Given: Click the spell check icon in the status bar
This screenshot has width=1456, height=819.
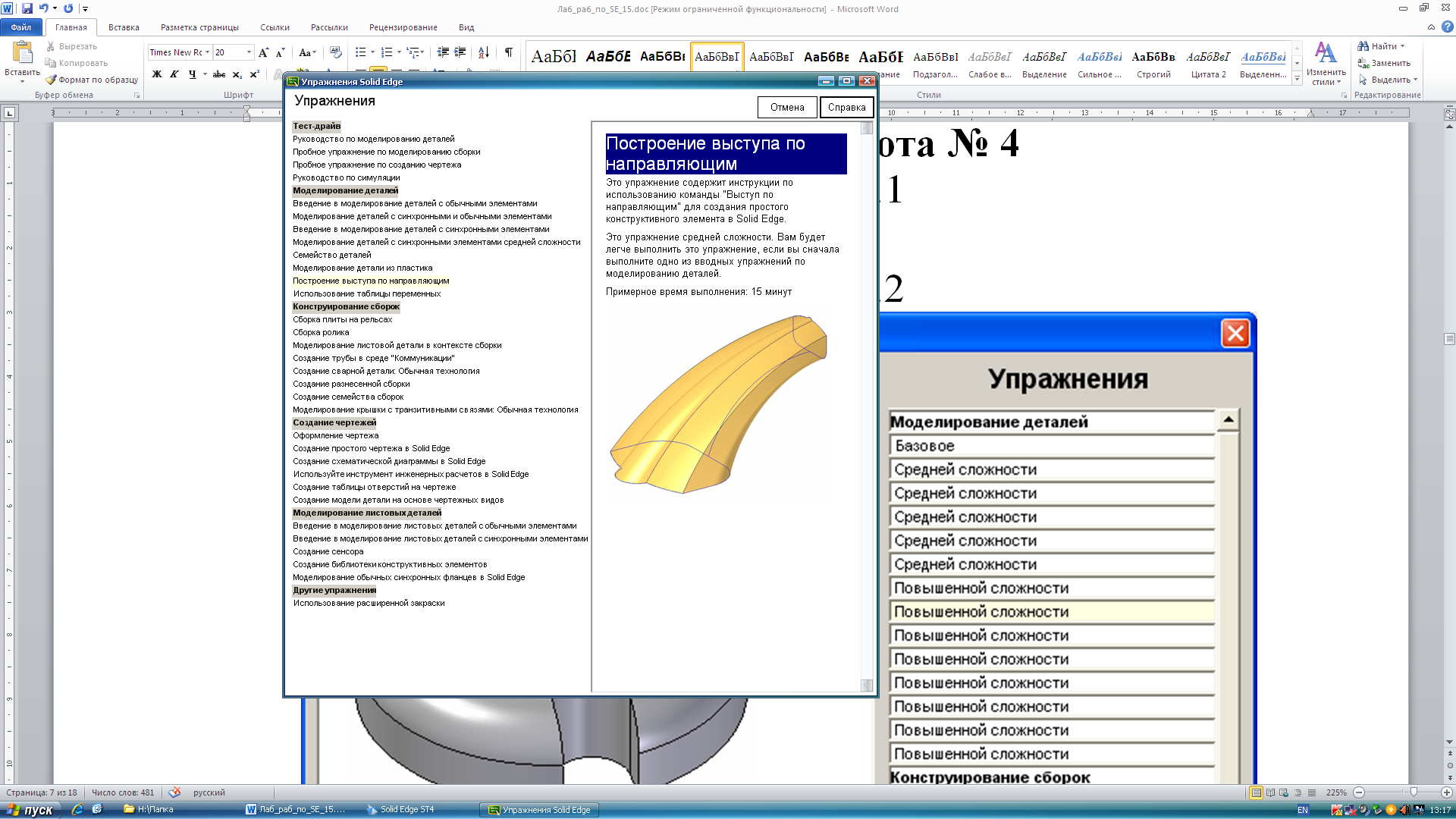Looking at the screenshot, I should [x=174, y=792].
